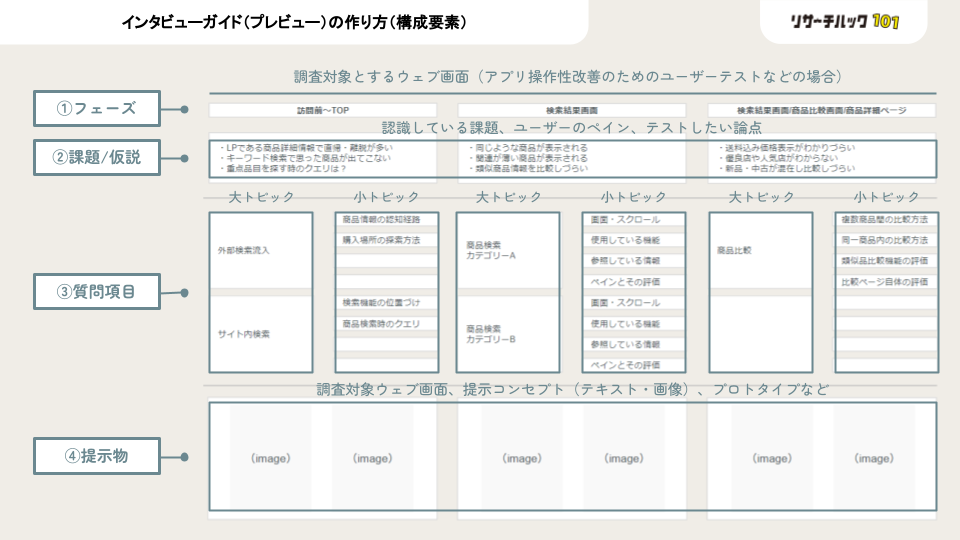Click the リサーチハック101 logo
Screen dimensions: 960x540
pos(844,21)
